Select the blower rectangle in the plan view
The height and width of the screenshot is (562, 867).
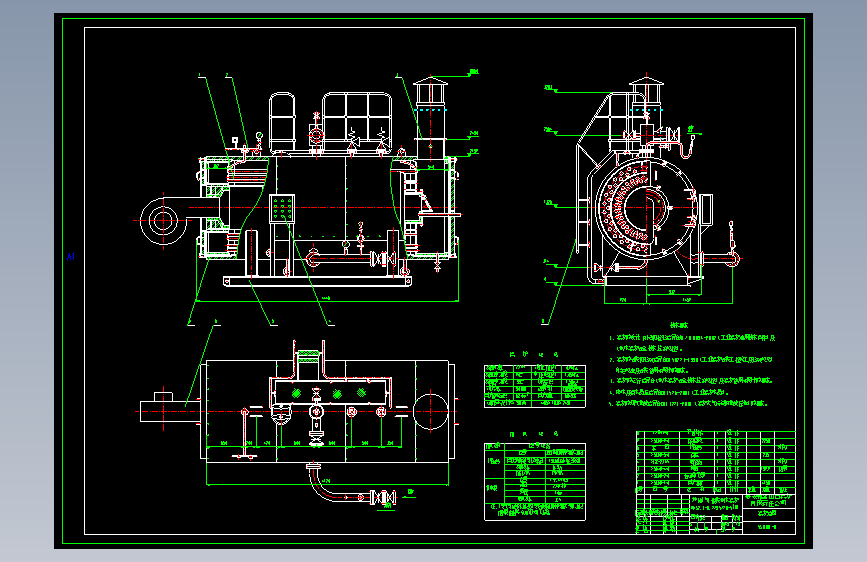(170, 411)
